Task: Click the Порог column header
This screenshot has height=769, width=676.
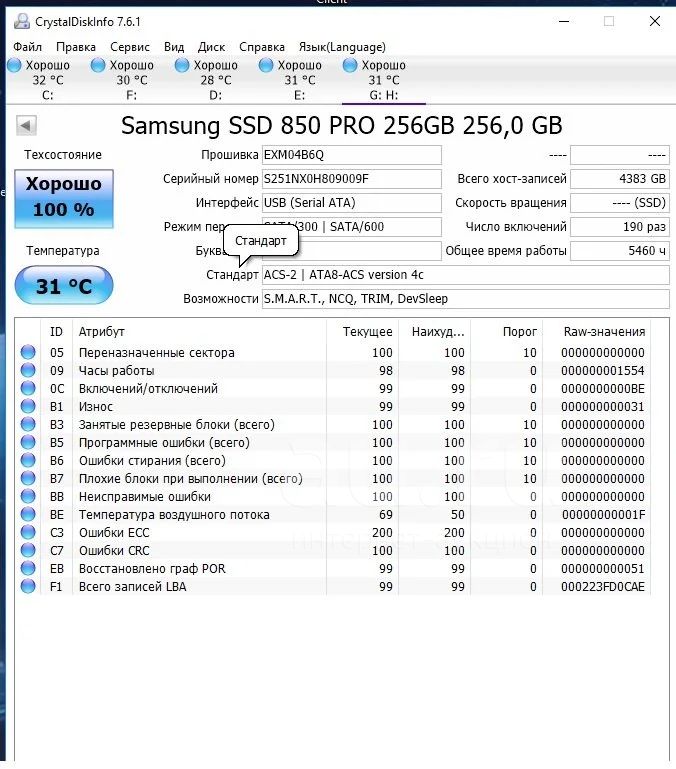Action: [507, 332]
